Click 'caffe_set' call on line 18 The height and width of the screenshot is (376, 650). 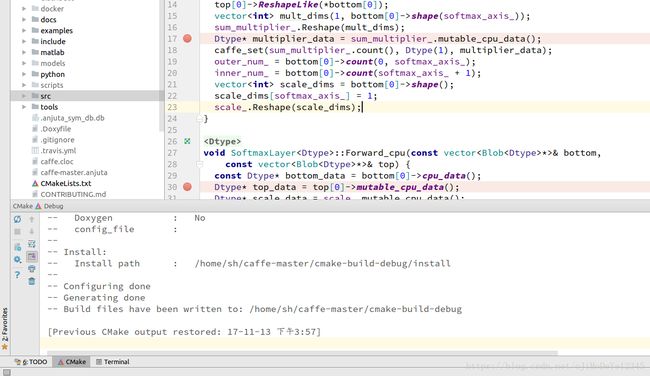239,50
